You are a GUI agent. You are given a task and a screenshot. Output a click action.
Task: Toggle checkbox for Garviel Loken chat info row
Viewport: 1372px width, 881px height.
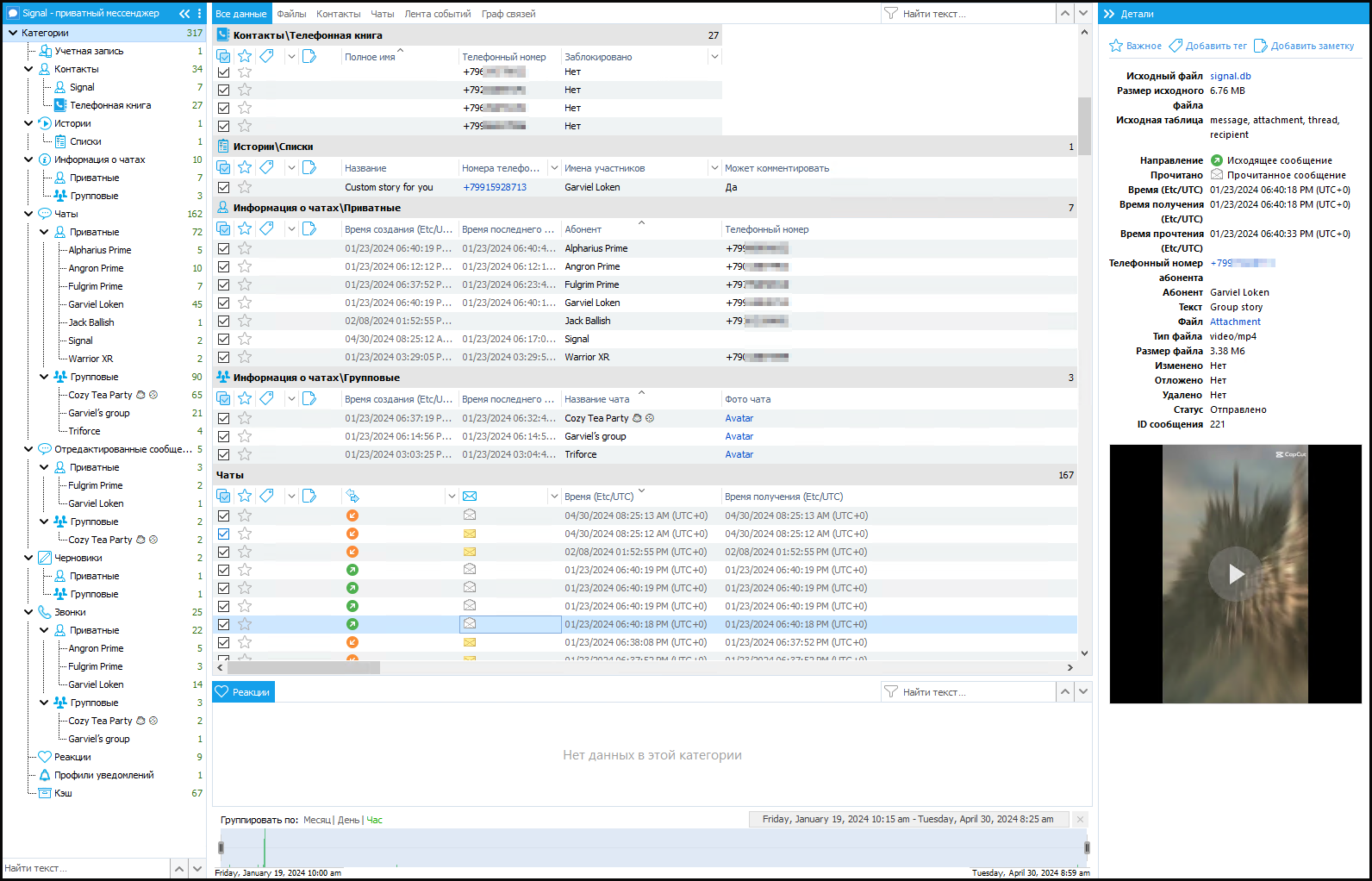[x=224, y=303]
